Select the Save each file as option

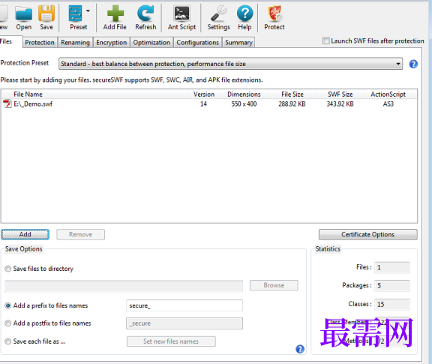point(8,341)
